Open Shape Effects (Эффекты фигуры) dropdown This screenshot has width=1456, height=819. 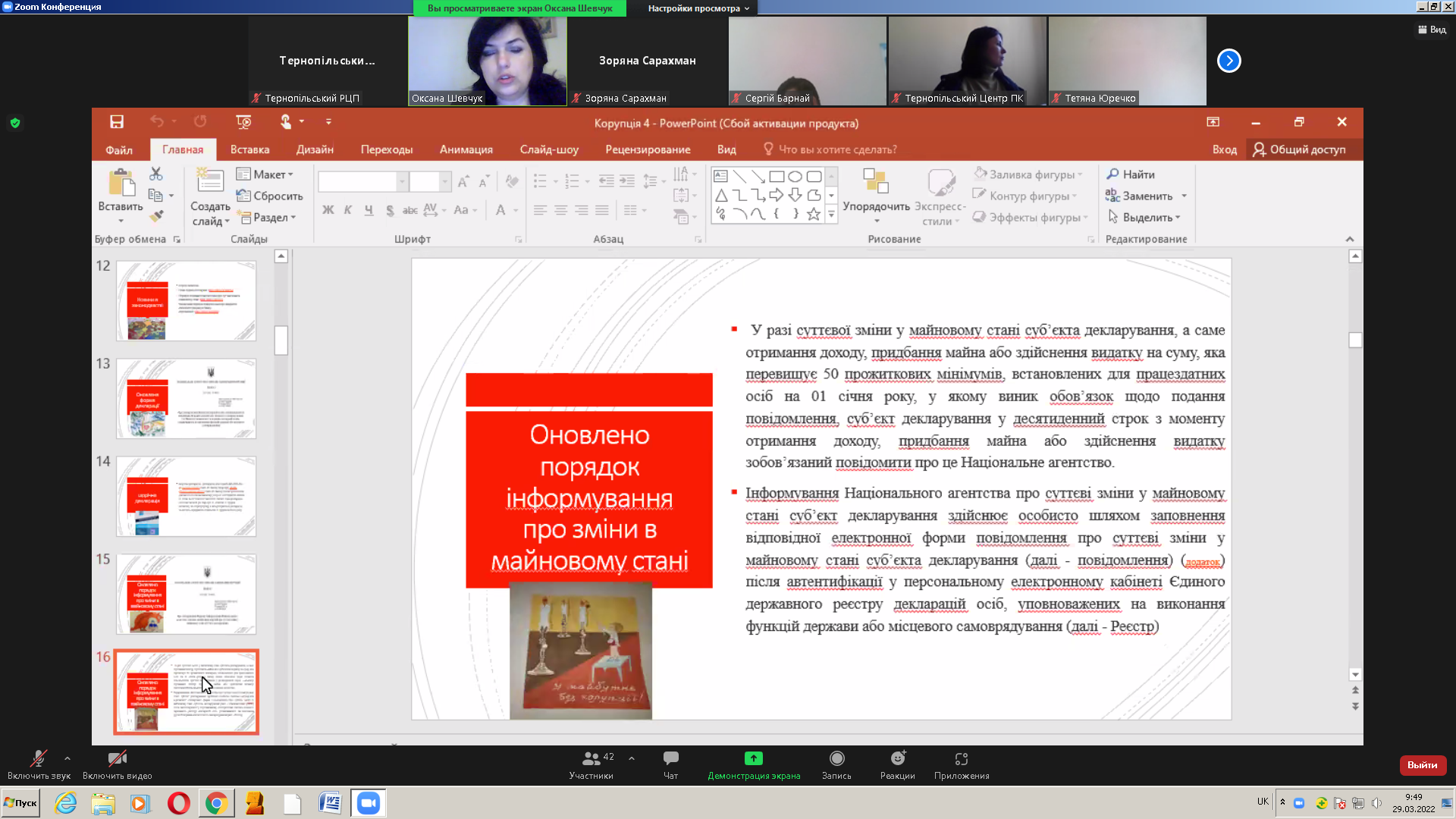(x=1031, y=217)
